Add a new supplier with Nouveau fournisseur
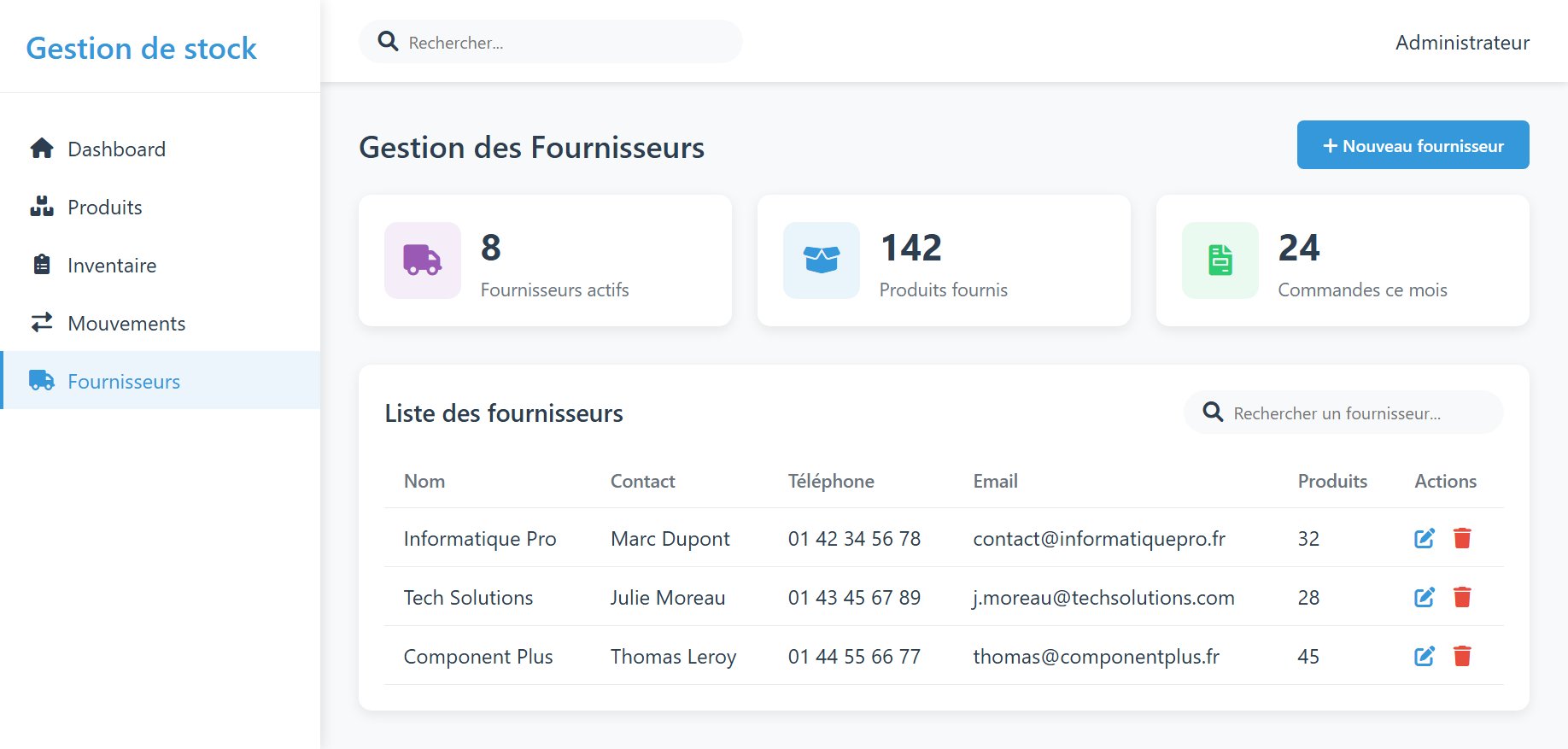This screenshot has width=1568, height=749. [1413, 145]
